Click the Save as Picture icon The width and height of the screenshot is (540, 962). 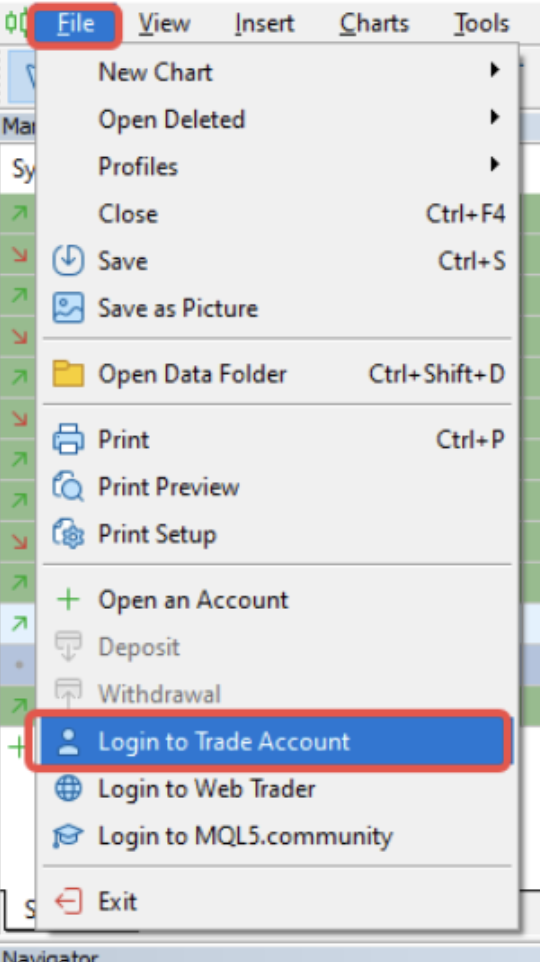pos(68,308)
